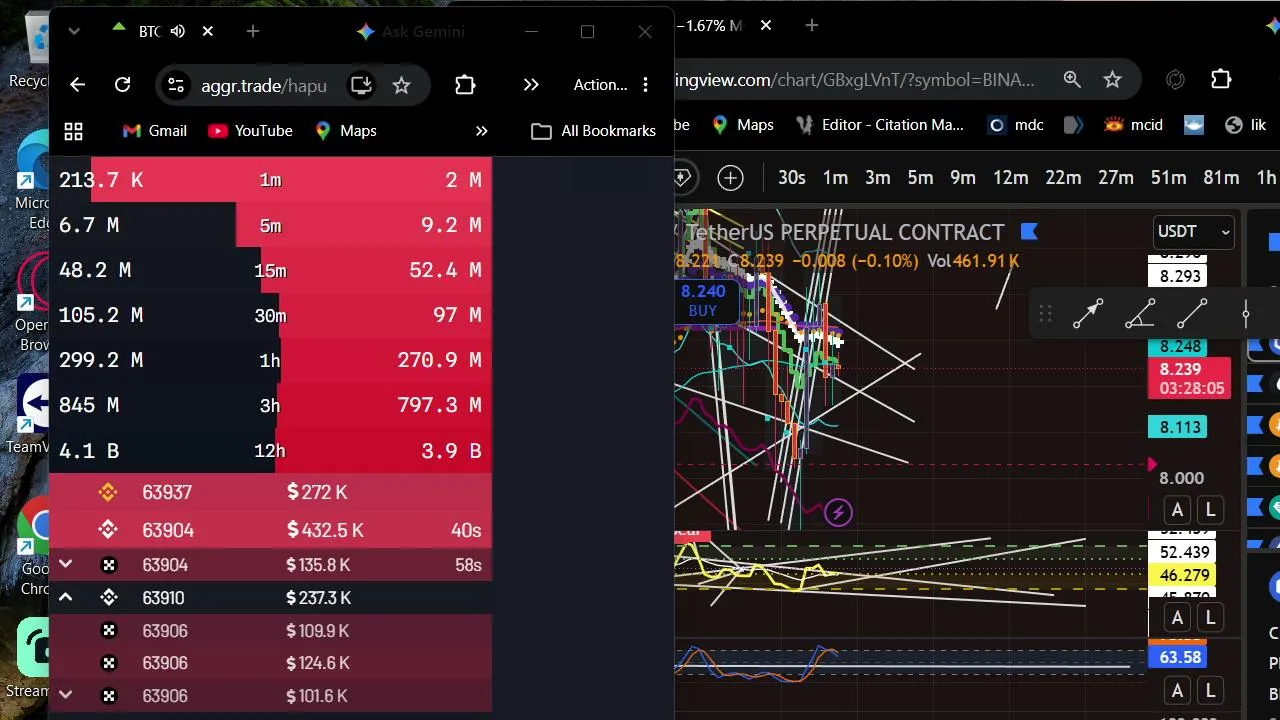Select the 15m volume row
Screen dimensions: 1280x720
tap(270, 270)
